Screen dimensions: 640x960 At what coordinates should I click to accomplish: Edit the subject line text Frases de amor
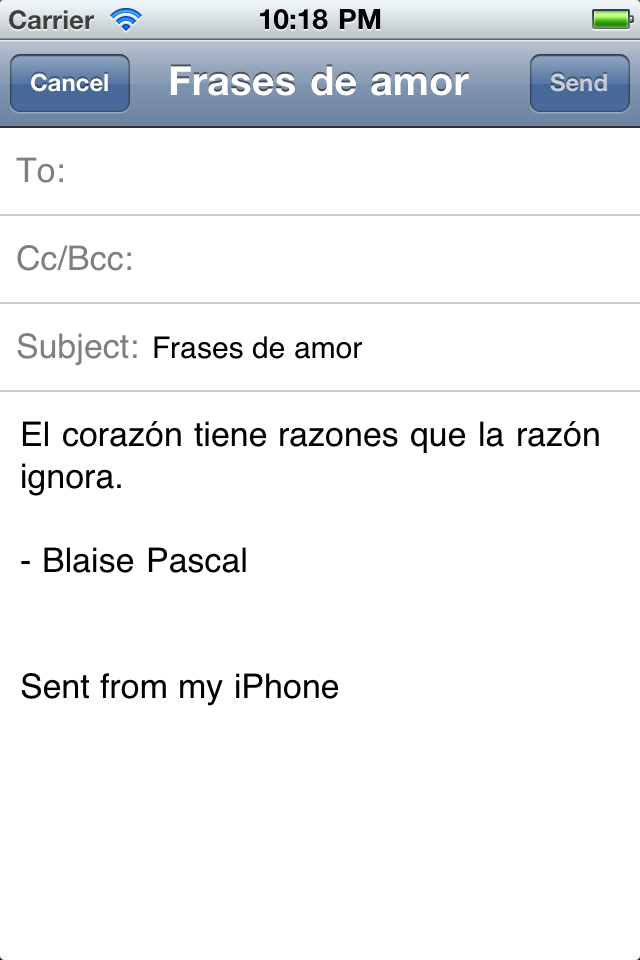257,348
